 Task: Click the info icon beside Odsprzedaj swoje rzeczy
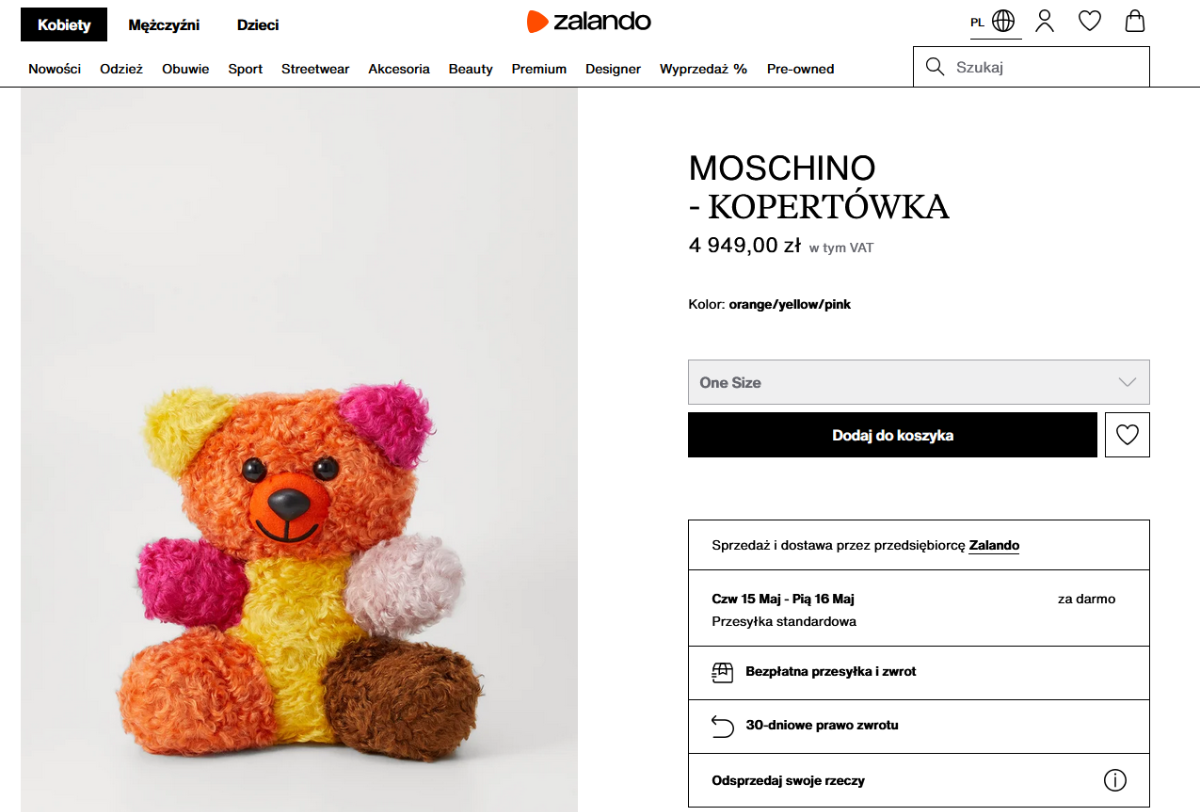pos(1114,780)
